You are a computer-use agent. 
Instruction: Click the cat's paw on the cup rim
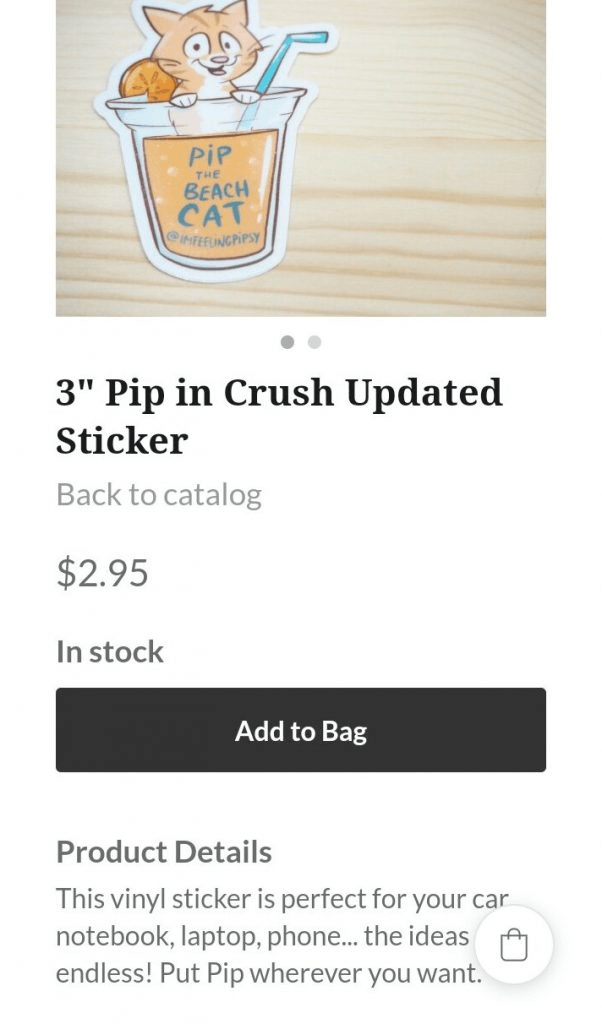coord(246,97)
